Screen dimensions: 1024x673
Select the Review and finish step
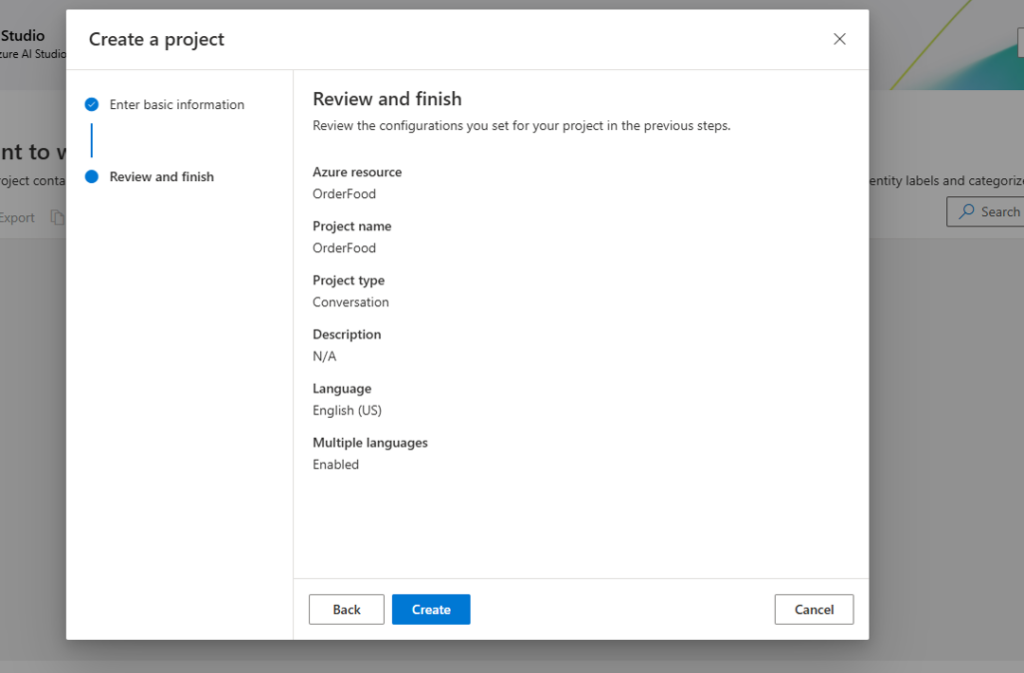point(163,176)
